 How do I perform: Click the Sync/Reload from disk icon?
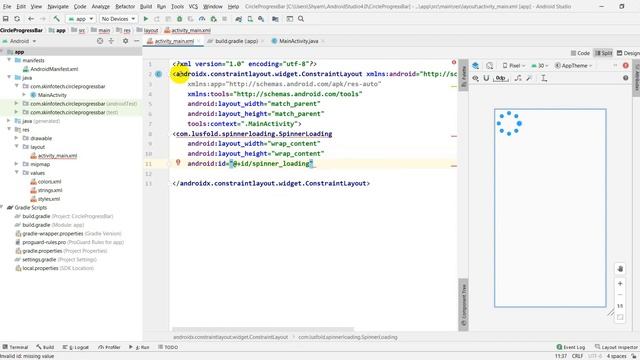(x=17, y=19)
